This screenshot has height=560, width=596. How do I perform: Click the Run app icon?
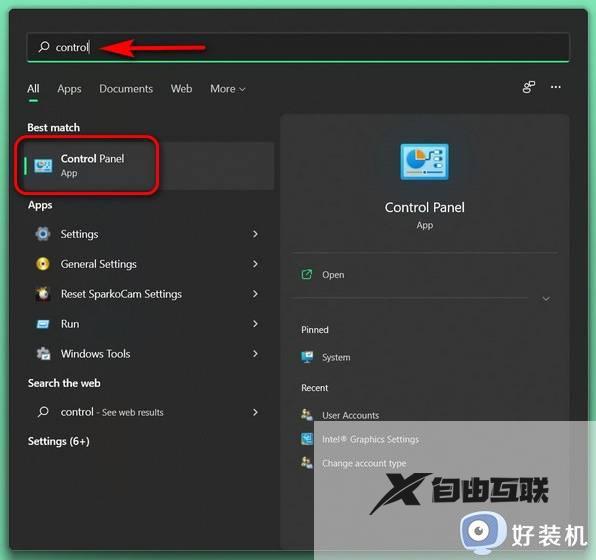coord(43,324)
